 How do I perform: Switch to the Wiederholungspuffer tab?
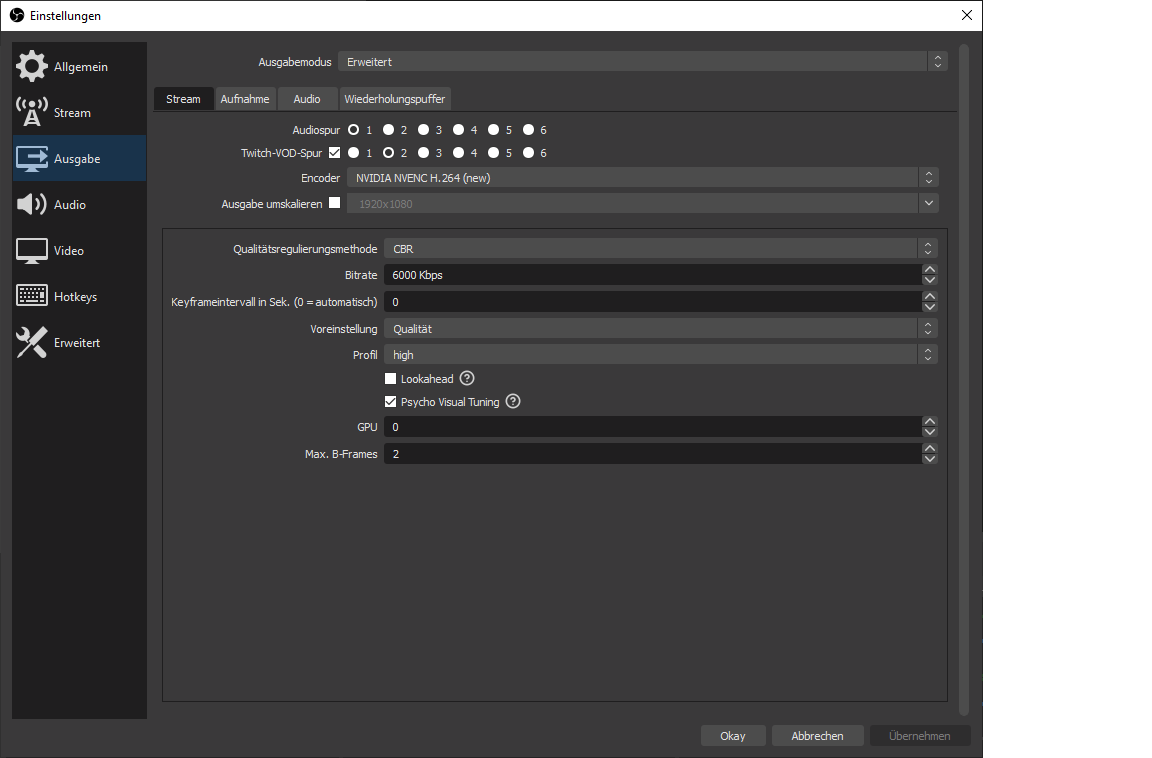coord(395,98)
